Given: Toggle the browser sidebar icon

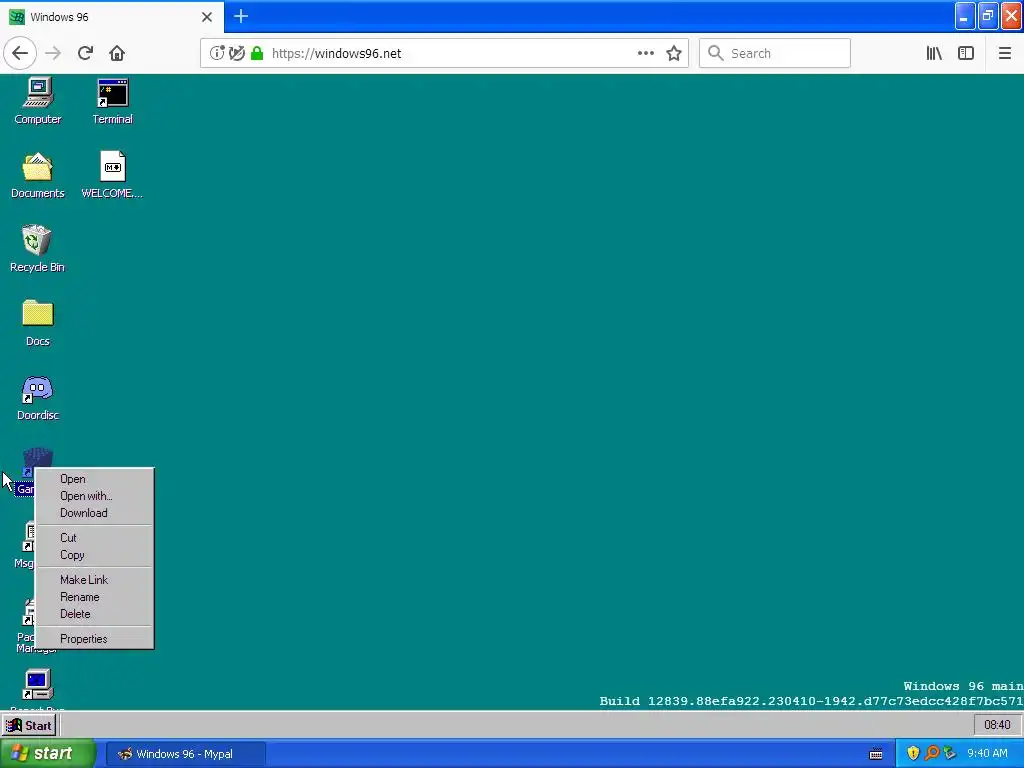Looking at the screenshot, I should [966, 53].
